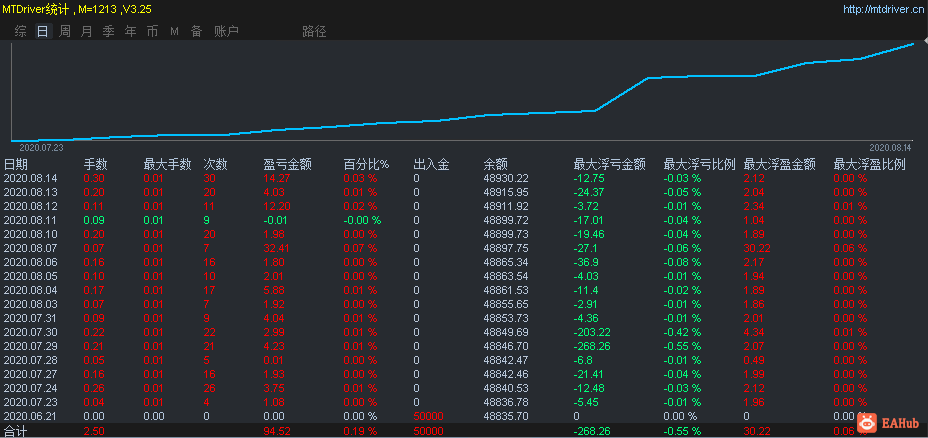Switch to the 综 summary tab

pos(21,31)
